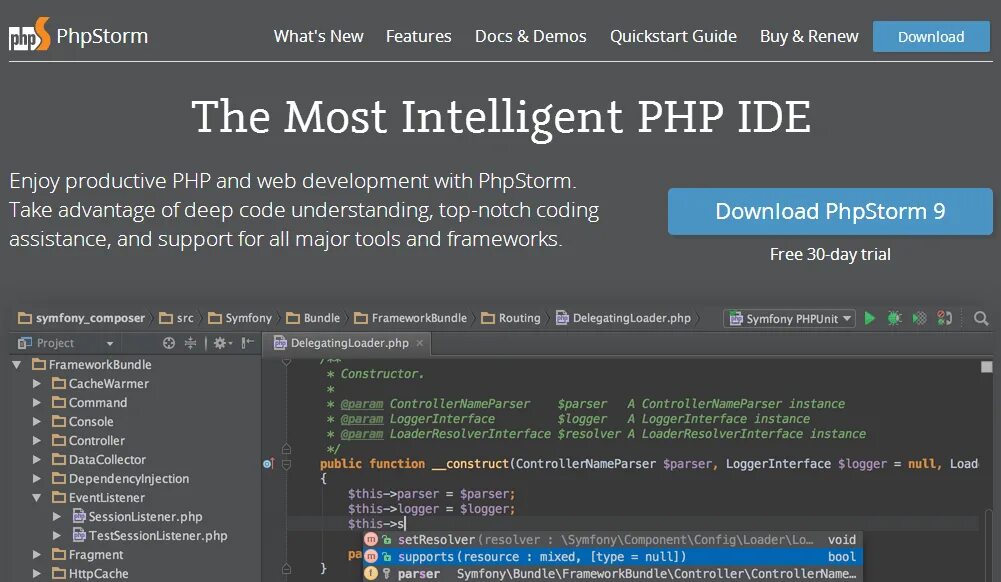Expand the DataCollector folder arrow
Screen dimensions: 1001x582
point(37,459)
